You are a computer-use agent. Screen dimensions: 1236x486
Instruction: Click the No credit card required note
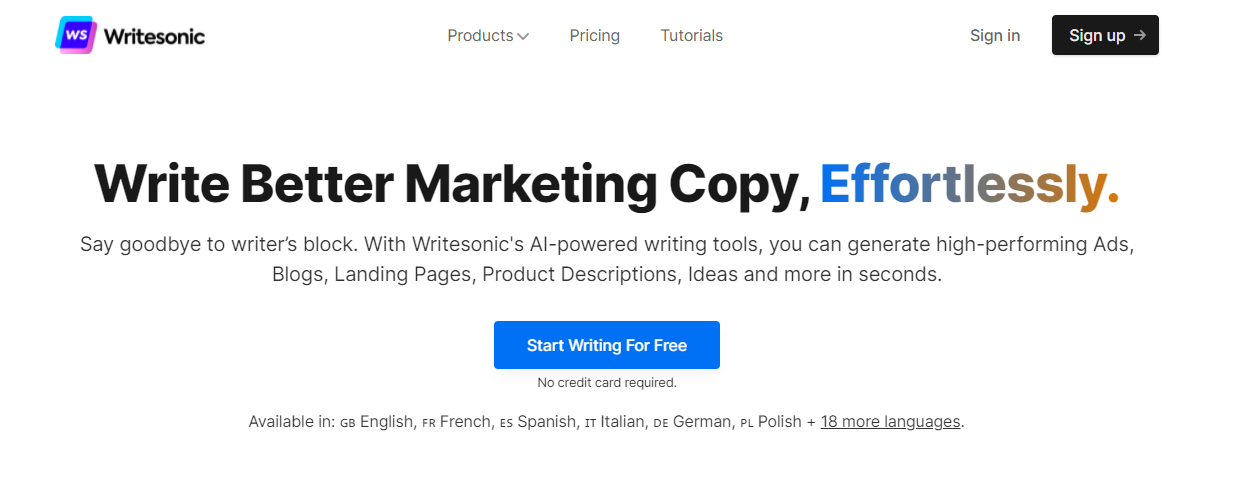pyautogui.click(x=607, y=383)
